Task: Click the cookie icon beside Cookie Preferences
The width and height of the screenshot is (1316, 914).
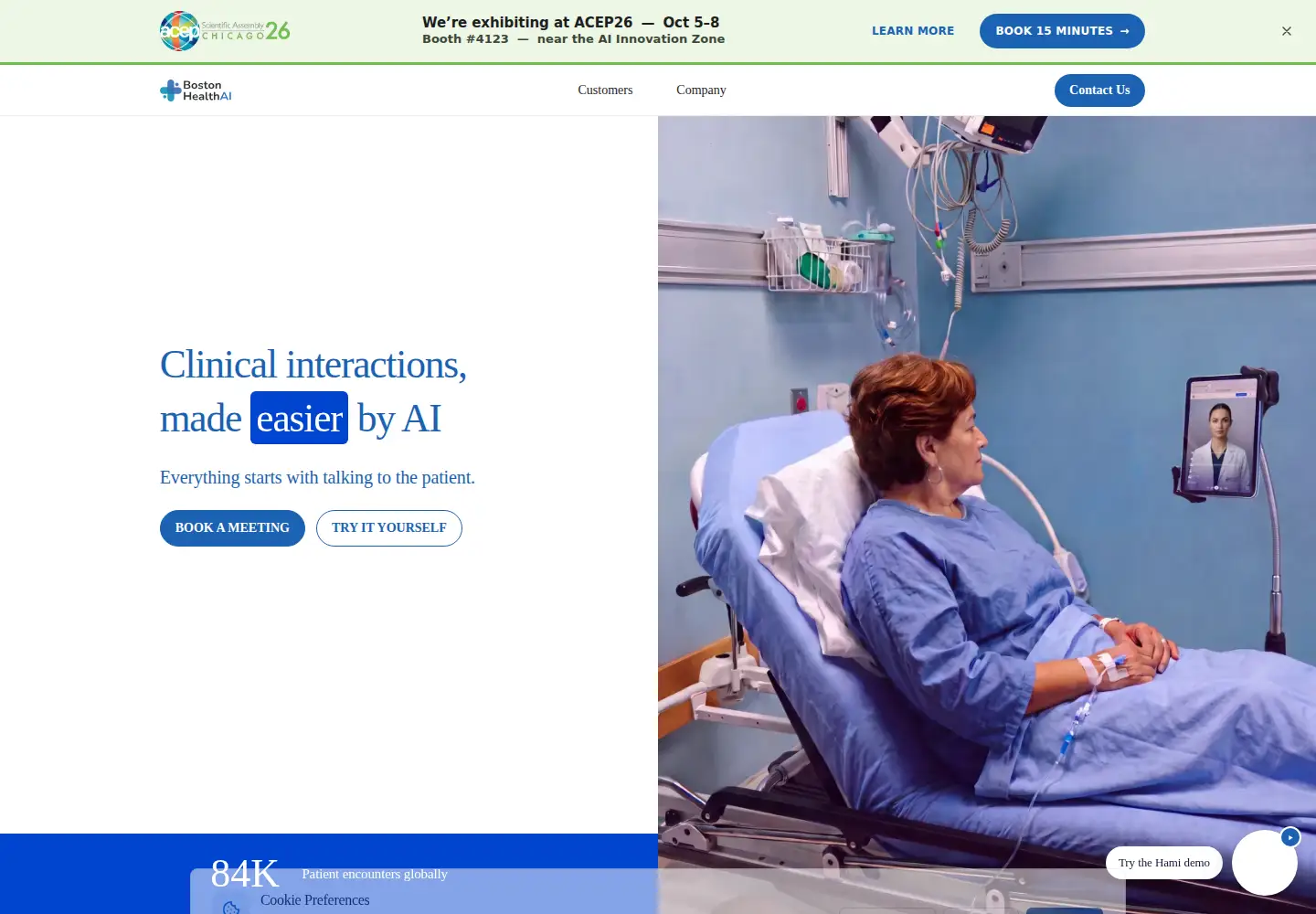Action: coord(231,907)
